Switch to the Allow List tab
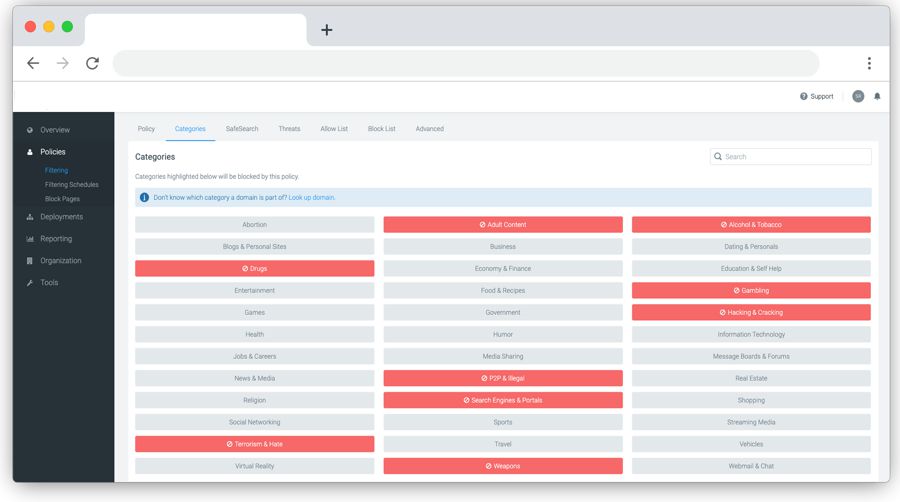The image size is (900, 502). 334,129
